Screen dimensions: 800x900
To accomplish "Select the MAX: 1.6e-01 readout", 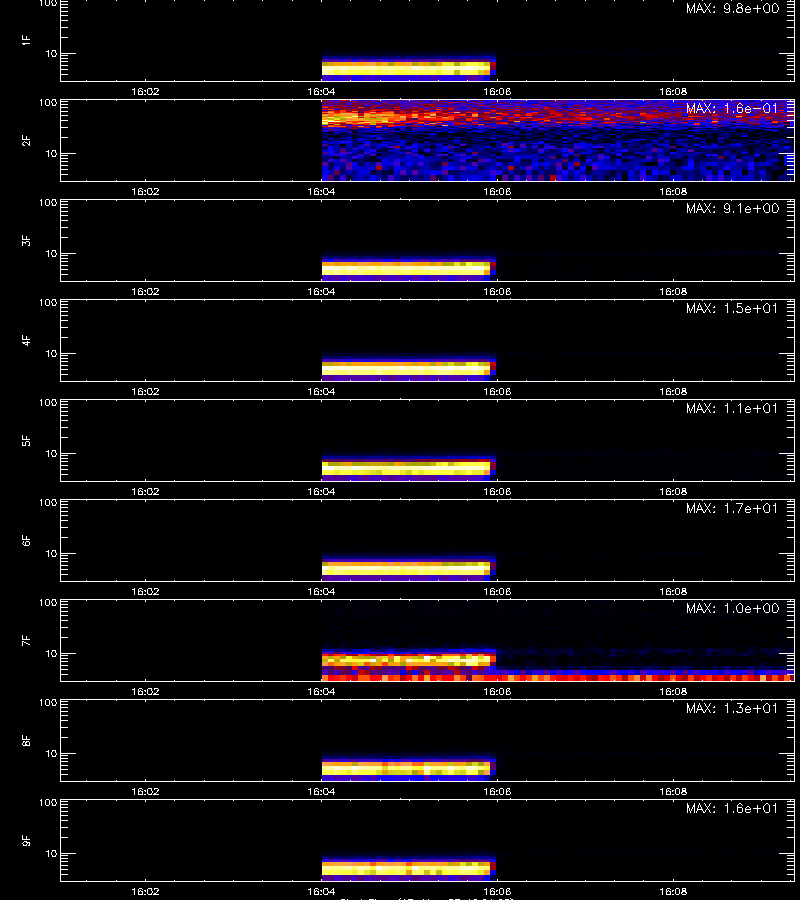I will [732, 108].
